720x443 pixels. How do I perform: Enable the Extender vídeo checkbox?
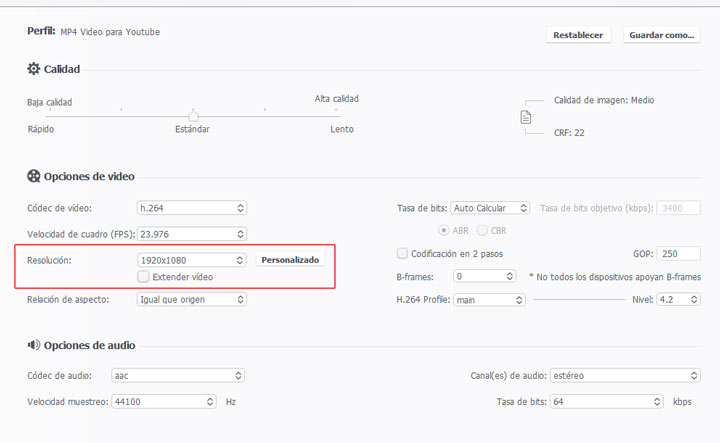[x=145, y=276]
